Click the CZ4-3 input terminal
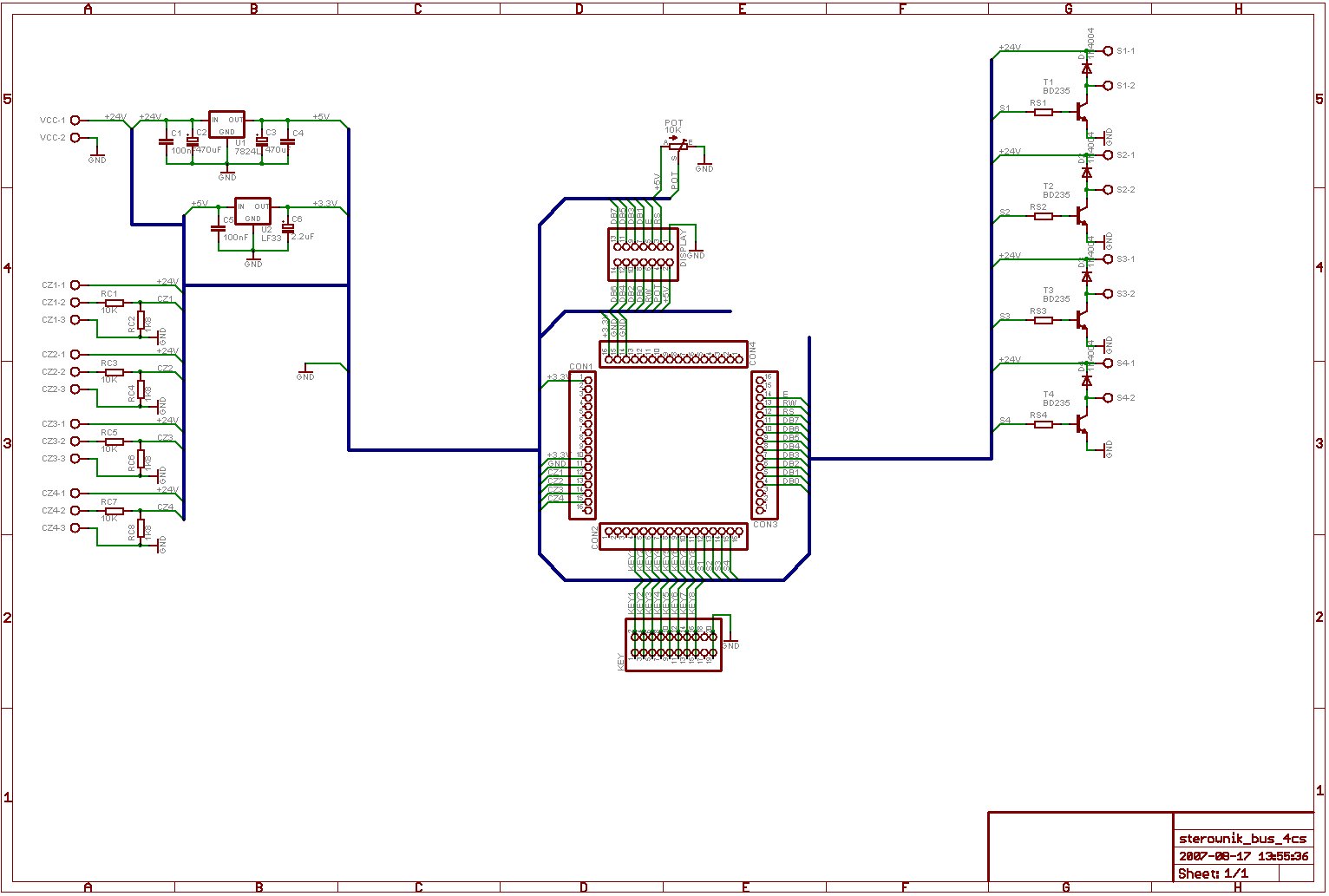This screenshot has width=1329, height=896. click(x=75, y=528)
